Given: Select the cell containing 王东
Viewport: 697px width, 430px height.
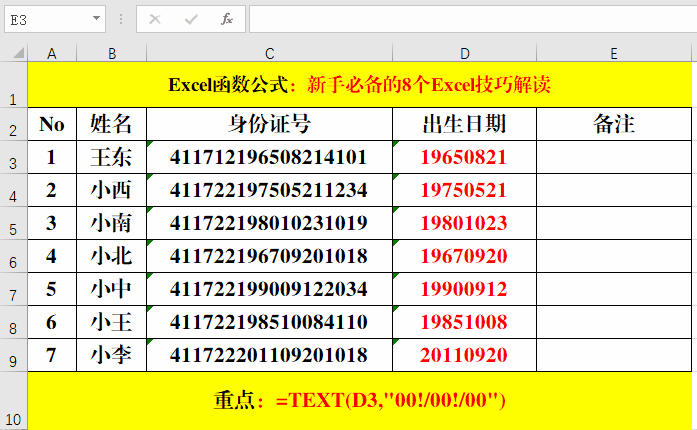Looking at the screenshot, I should pos(111,157).
